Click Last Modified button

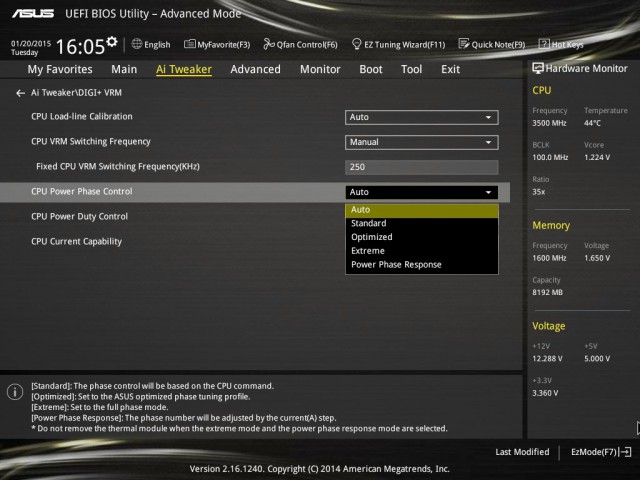522,452
